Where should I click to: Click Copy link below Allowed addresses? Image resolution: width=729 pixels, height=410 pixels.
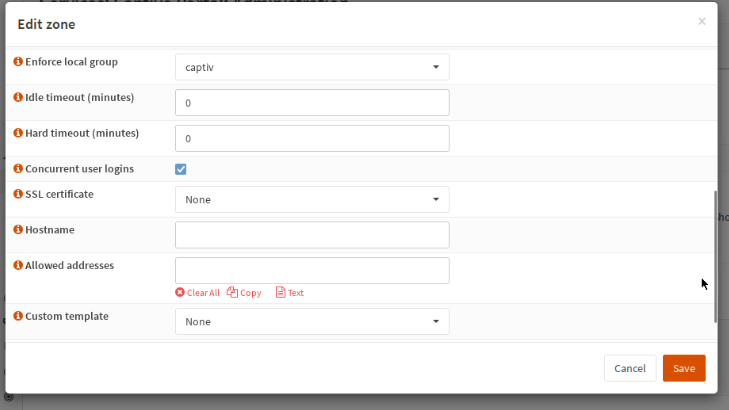click(x=244, y=293)
